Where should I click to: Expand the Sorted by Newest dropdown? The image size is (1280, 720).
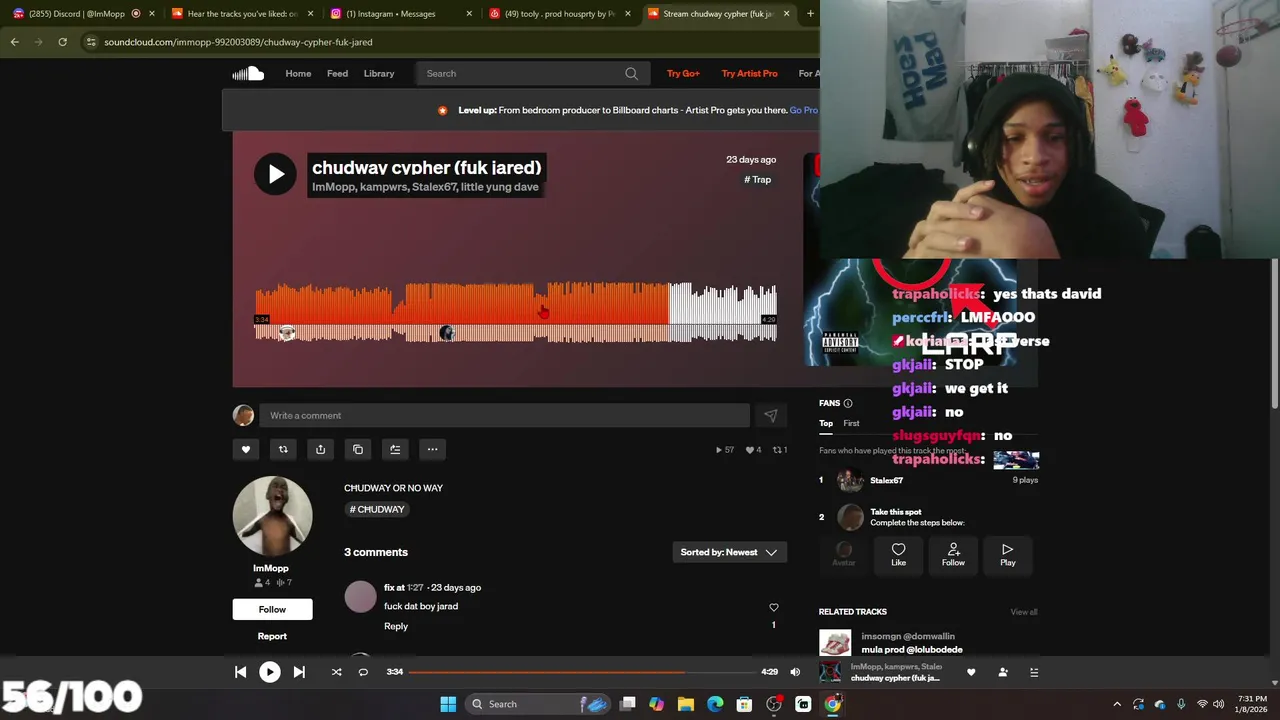tap(729, 552)
